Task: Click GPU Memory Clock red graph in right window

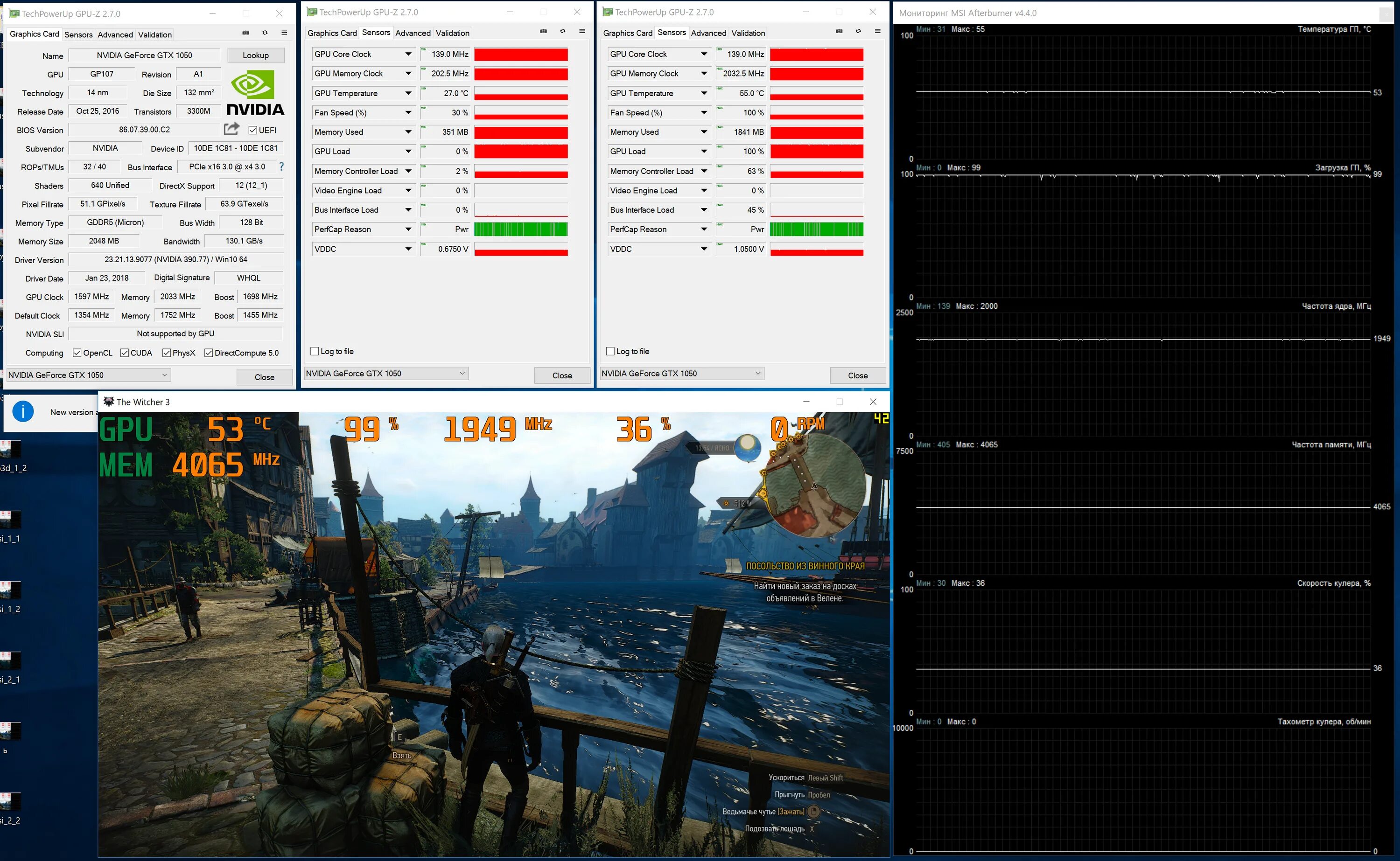Action: coord(816,74)
